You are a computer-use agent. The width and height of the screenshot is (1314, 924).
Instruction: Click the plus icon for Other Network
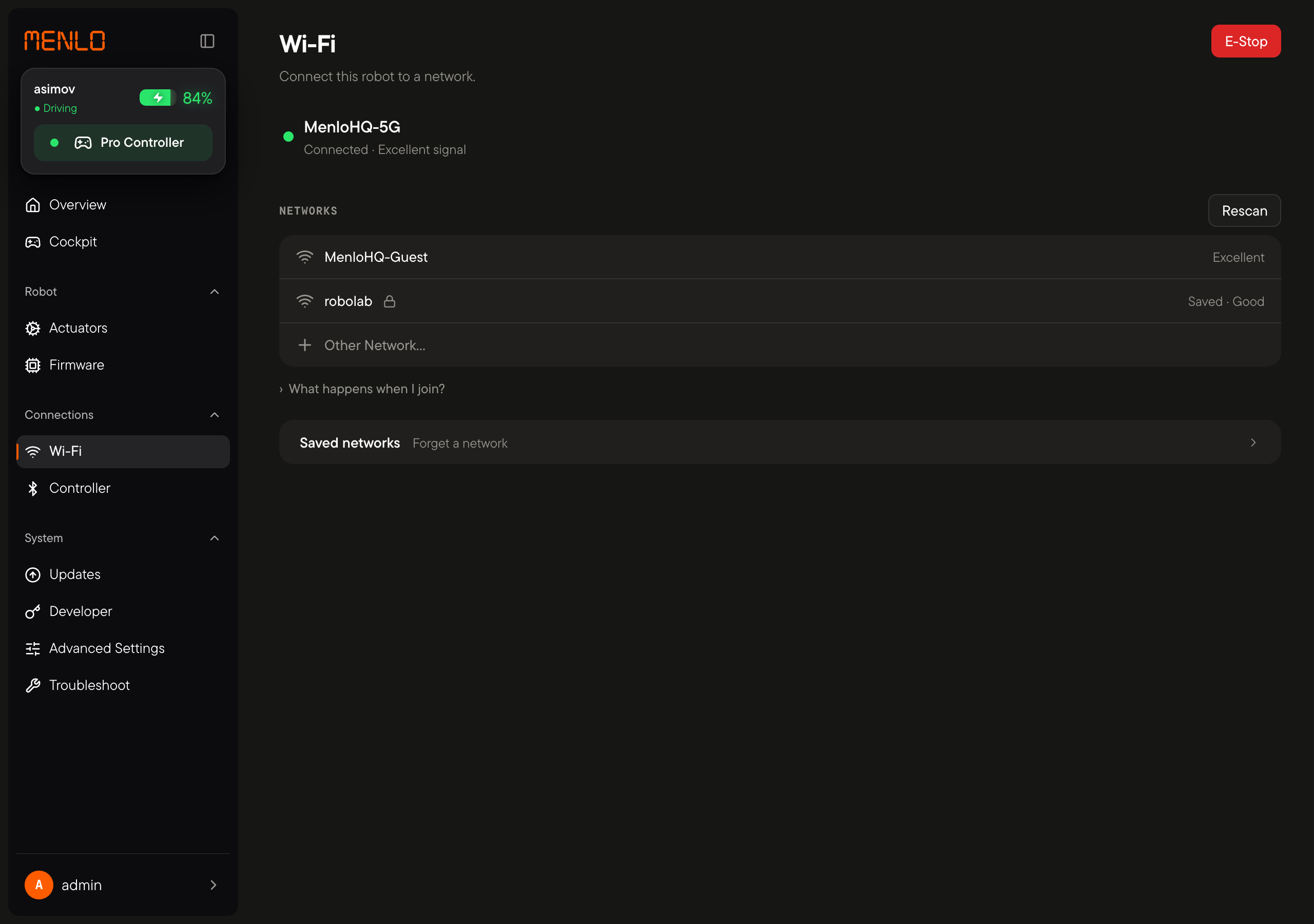[x=305, y=344]
